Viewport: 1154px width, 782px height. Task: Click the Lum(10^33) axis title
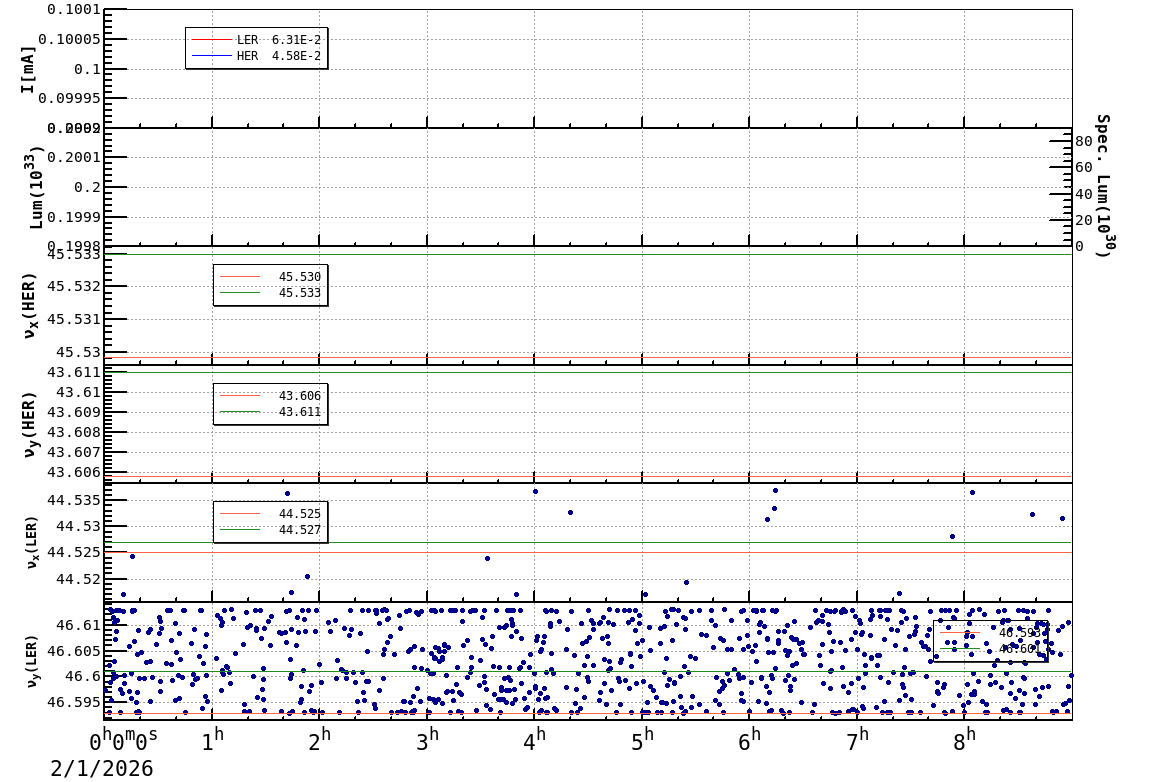(36, 187)
